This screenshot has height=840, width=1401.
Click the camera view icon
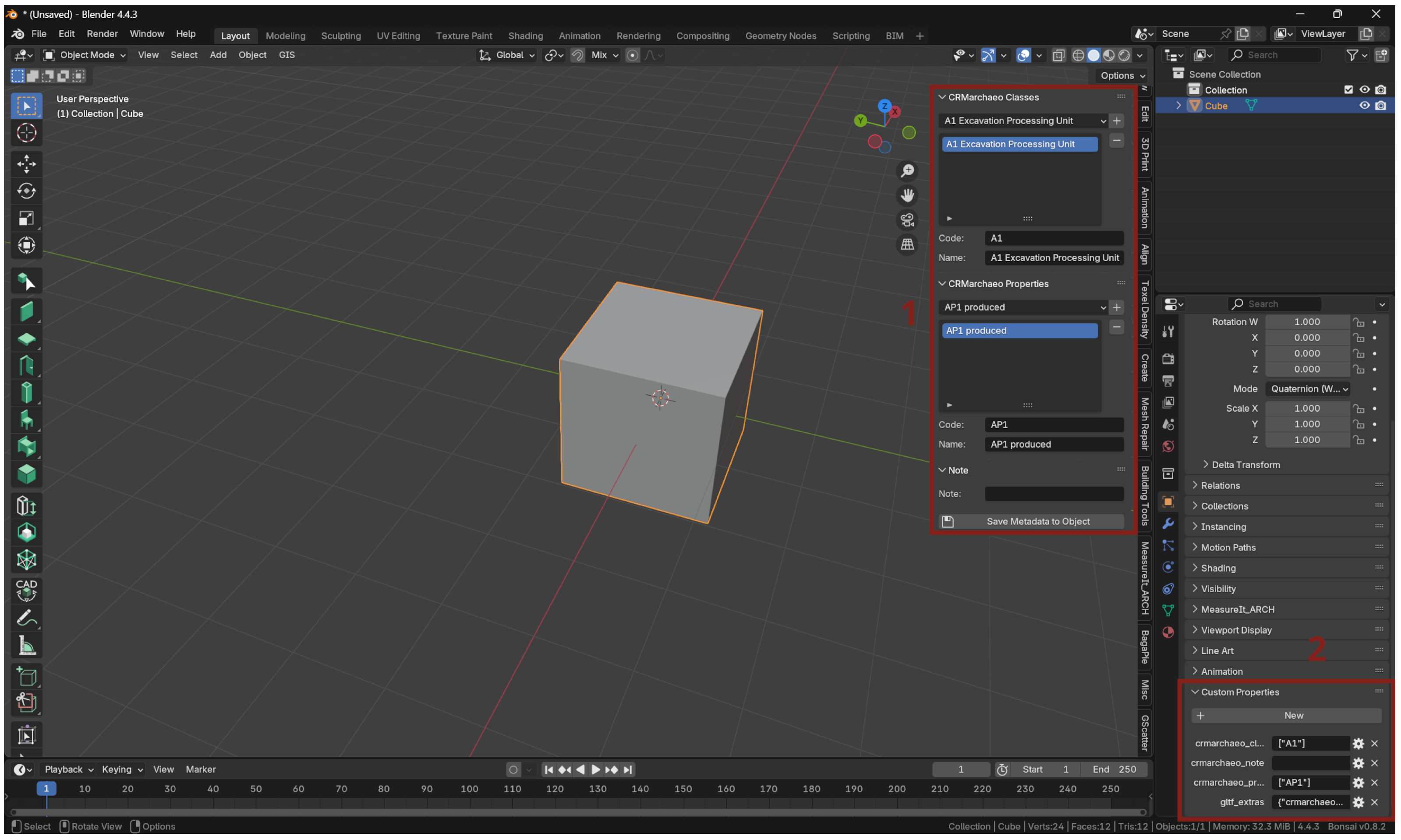[x=907, y=219]
